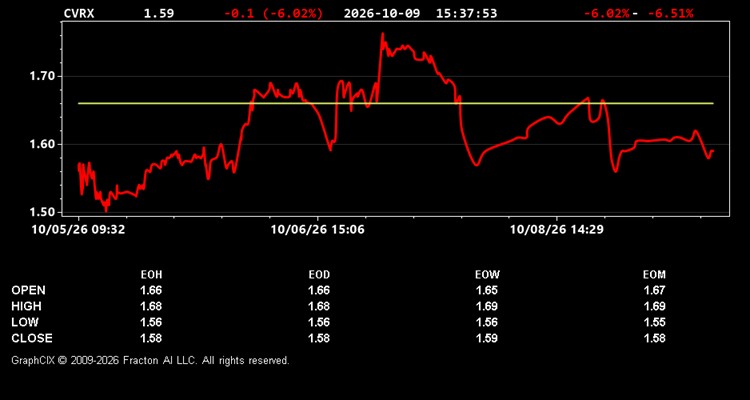
Task: Click the EOW low value 1.56
Action: click(487, 322)
